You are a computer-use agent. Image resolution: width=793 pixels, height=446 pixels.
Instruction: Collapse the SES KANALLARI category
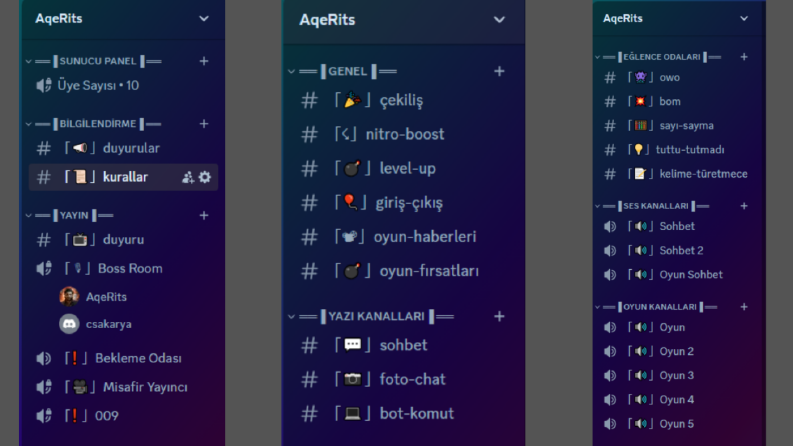coord(597,206)
